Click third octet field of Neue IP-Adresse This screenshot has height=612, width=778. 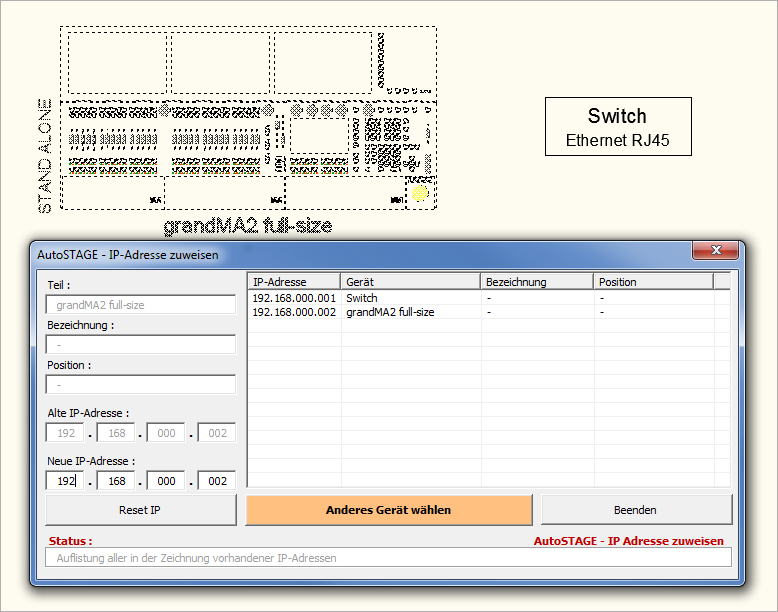click(x=165, y=481)
